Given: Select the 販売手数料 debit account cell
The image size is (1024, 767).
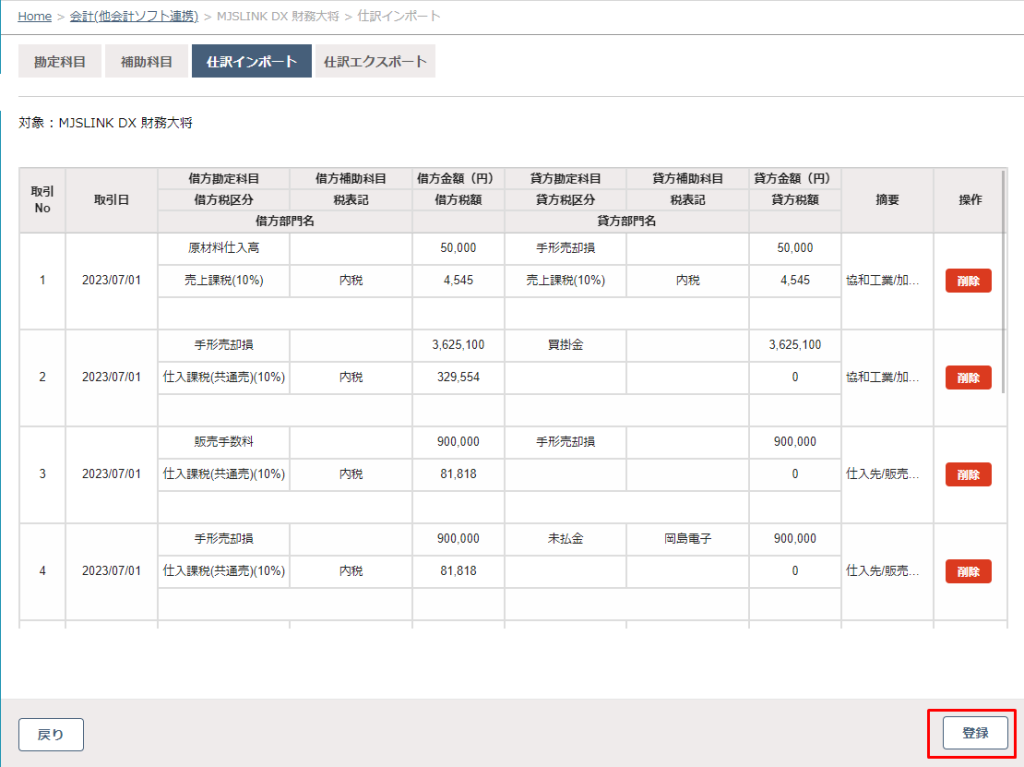Looking at the screenshot, I should click(x=223, y=442).
